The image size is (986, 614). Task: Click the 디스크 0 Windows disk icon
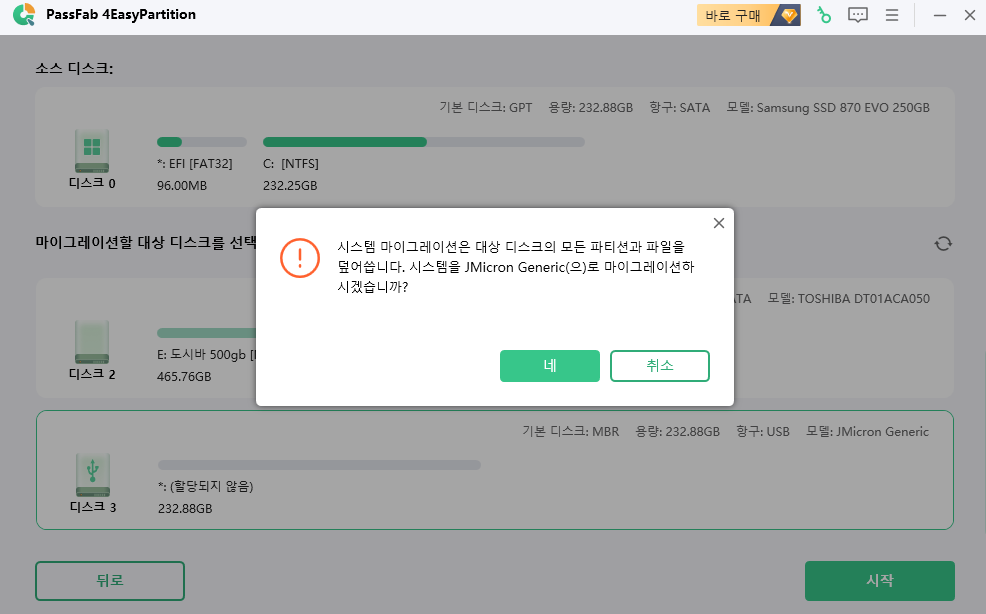coord(92,150)
